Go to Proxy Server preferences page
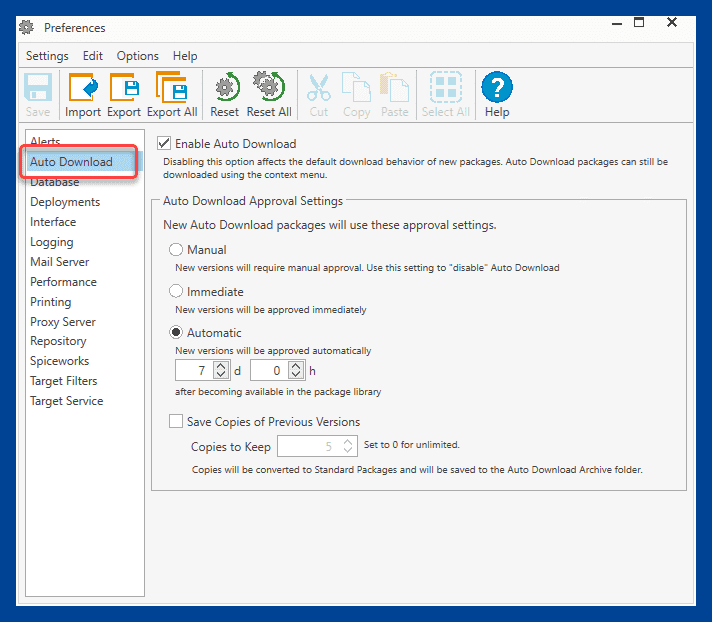712x622 pixels. [x=63, y=322]
